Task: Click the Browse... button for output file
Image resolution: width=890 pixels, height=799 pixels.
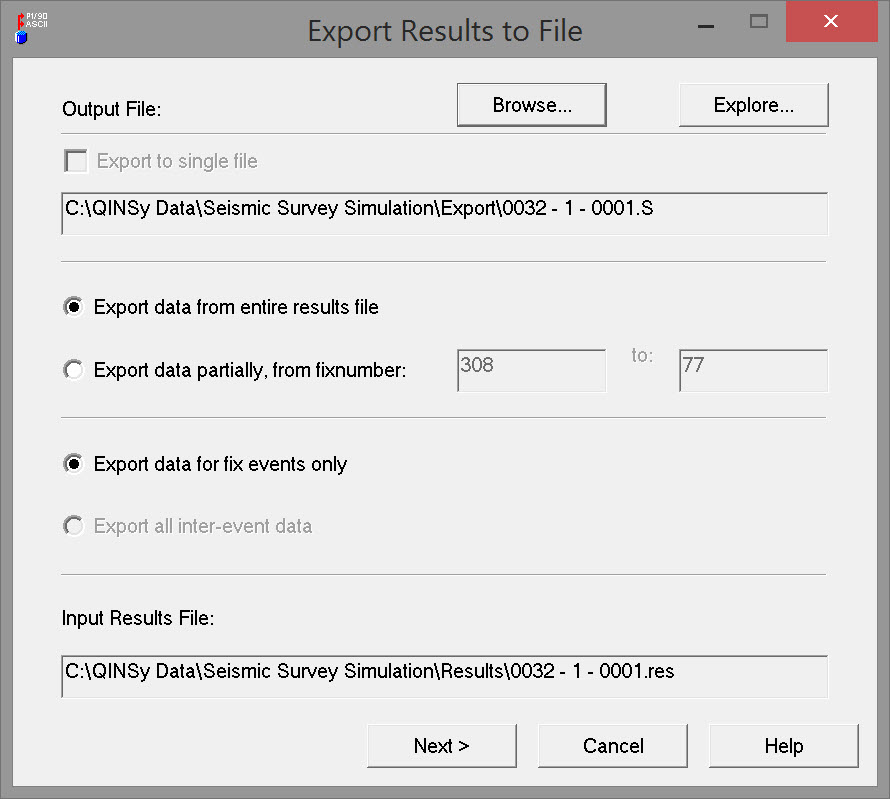Action: click(x=531, y=105)
